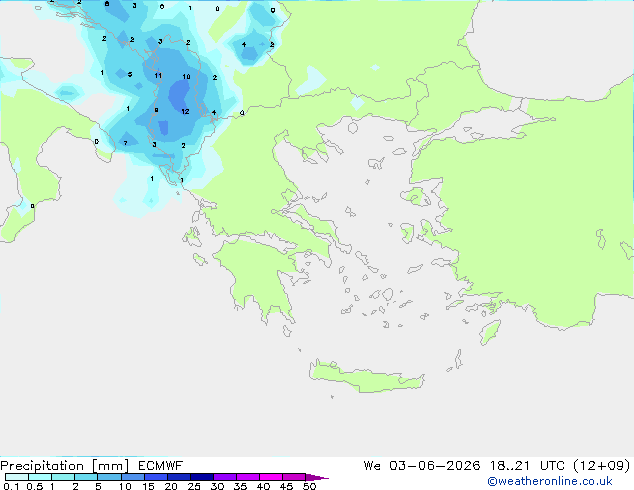Viewport: 634px width, 490px height.
Task: Select the 40–45 mm magenta legend swatch
Action: [x=271, y=477]
